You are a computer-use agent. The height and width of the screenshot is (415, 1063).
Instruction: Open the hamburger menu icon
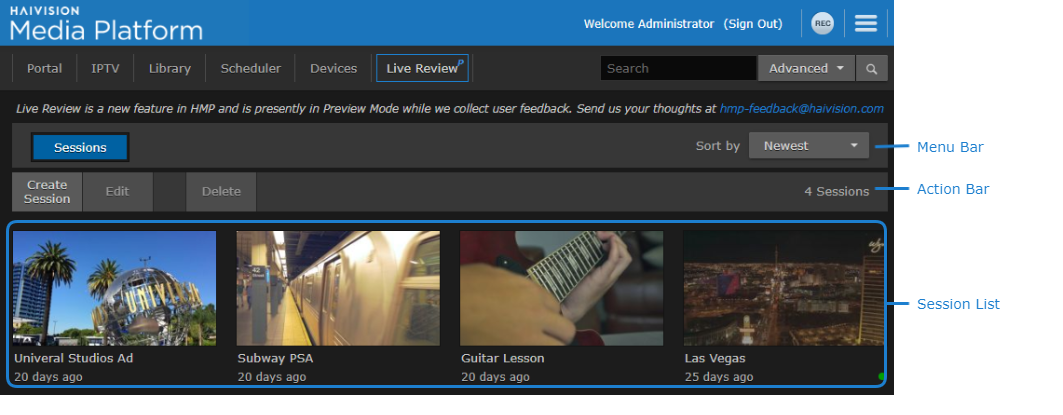point(866,23)
